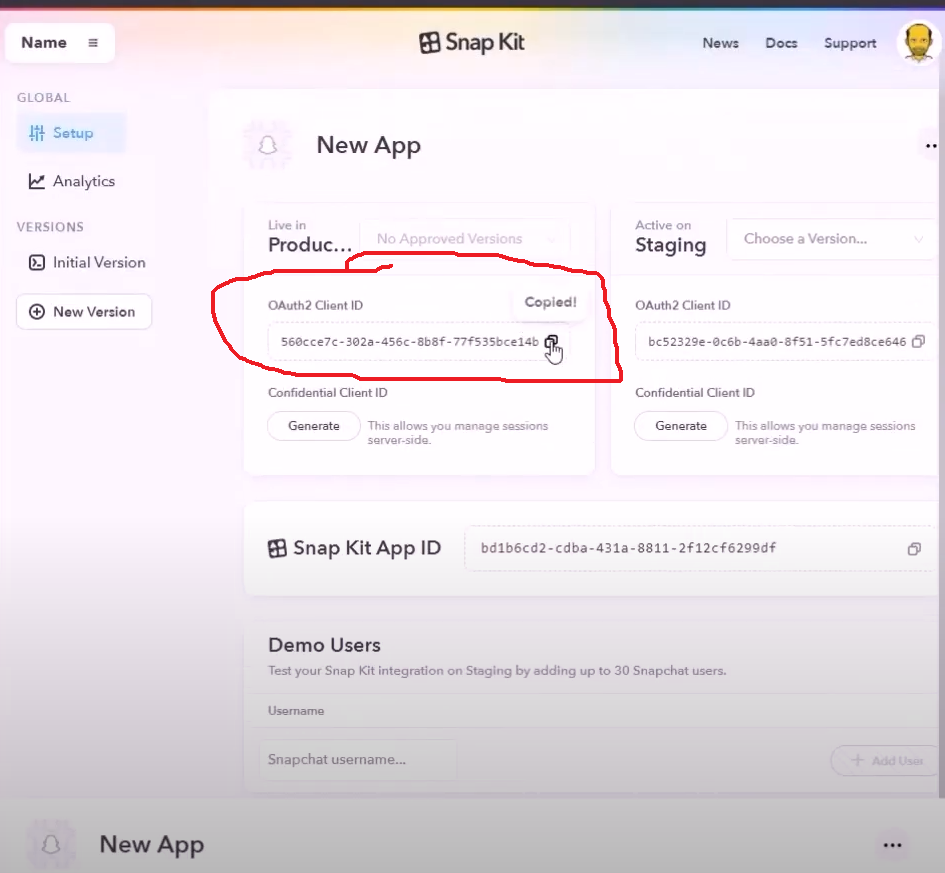Open the Docs link
This screenshot has height=873, width=945.
tap(781, 43)
